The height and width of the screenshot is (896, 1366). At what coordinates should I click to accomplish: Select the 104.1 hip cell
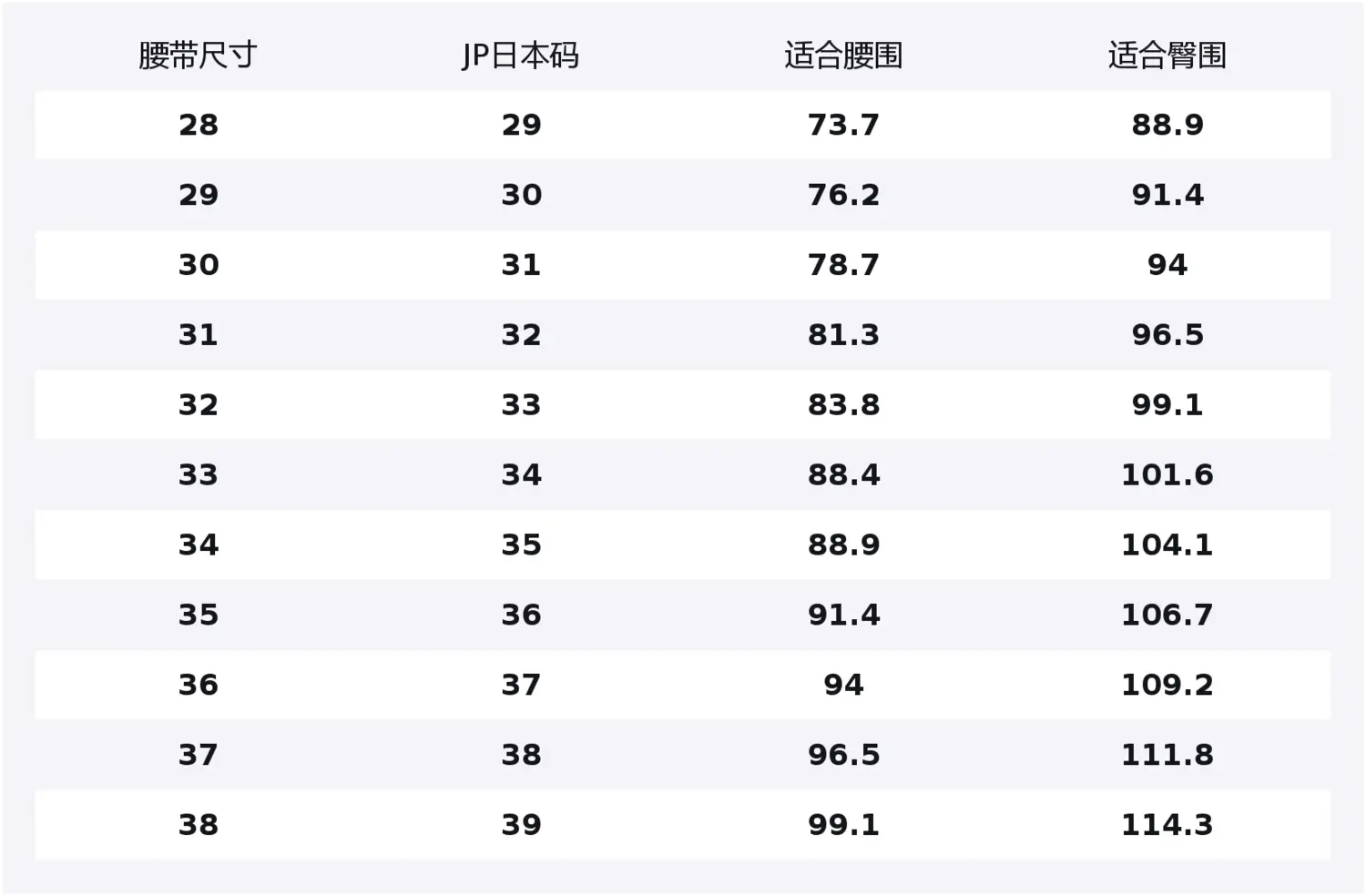click(x=1167, y=545)
